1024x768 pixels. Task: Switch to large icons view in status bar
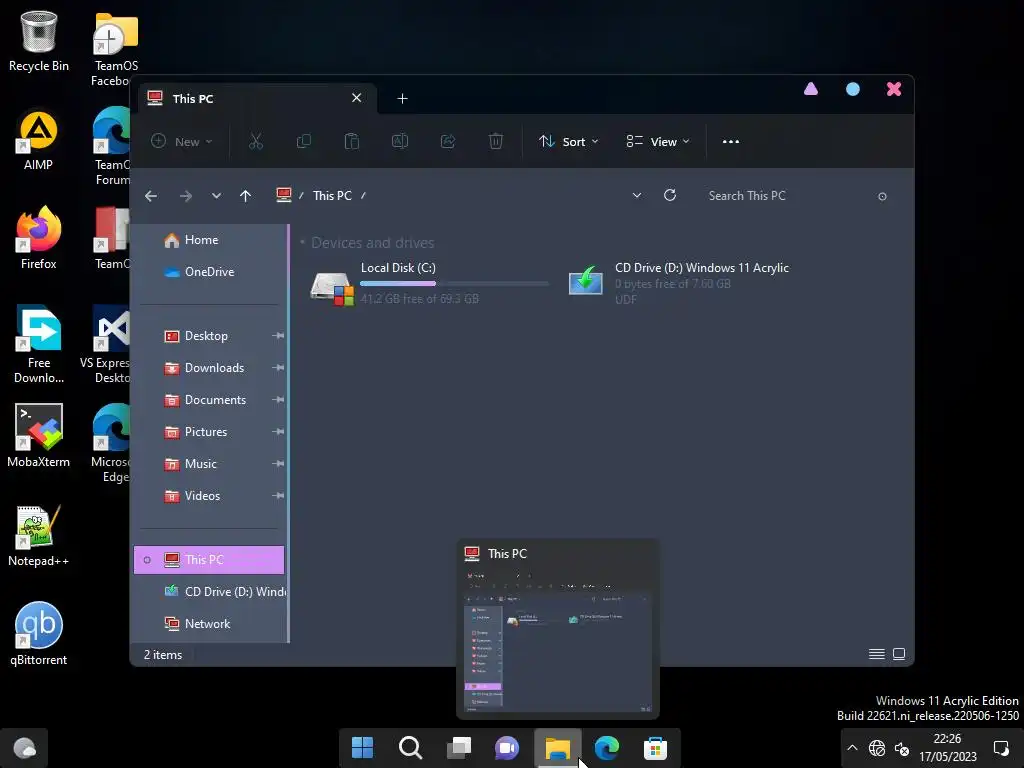click(x=899, y=654)
